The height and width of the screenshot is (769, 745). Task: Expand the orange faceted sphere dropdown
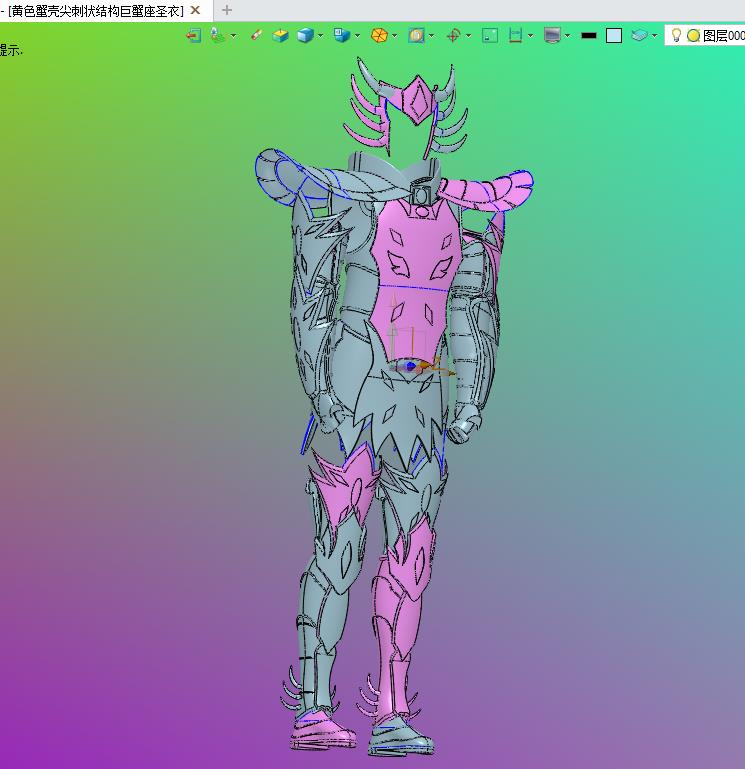tap(394, 36)
